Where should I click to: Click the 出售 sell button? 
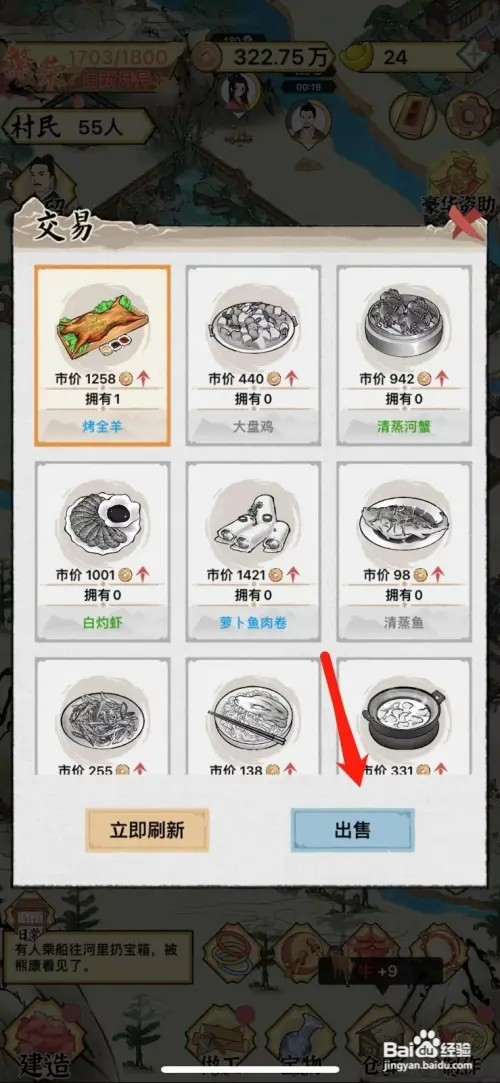click(352, 830)
